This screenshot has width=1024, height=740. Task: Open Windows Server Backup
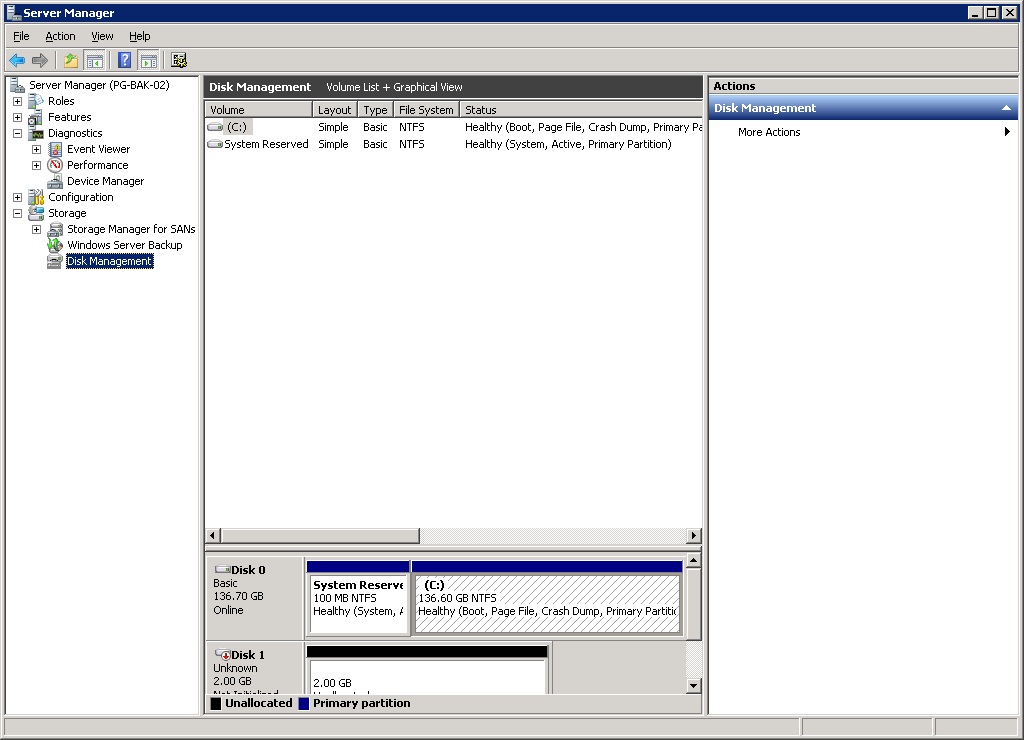click(124, 245)
